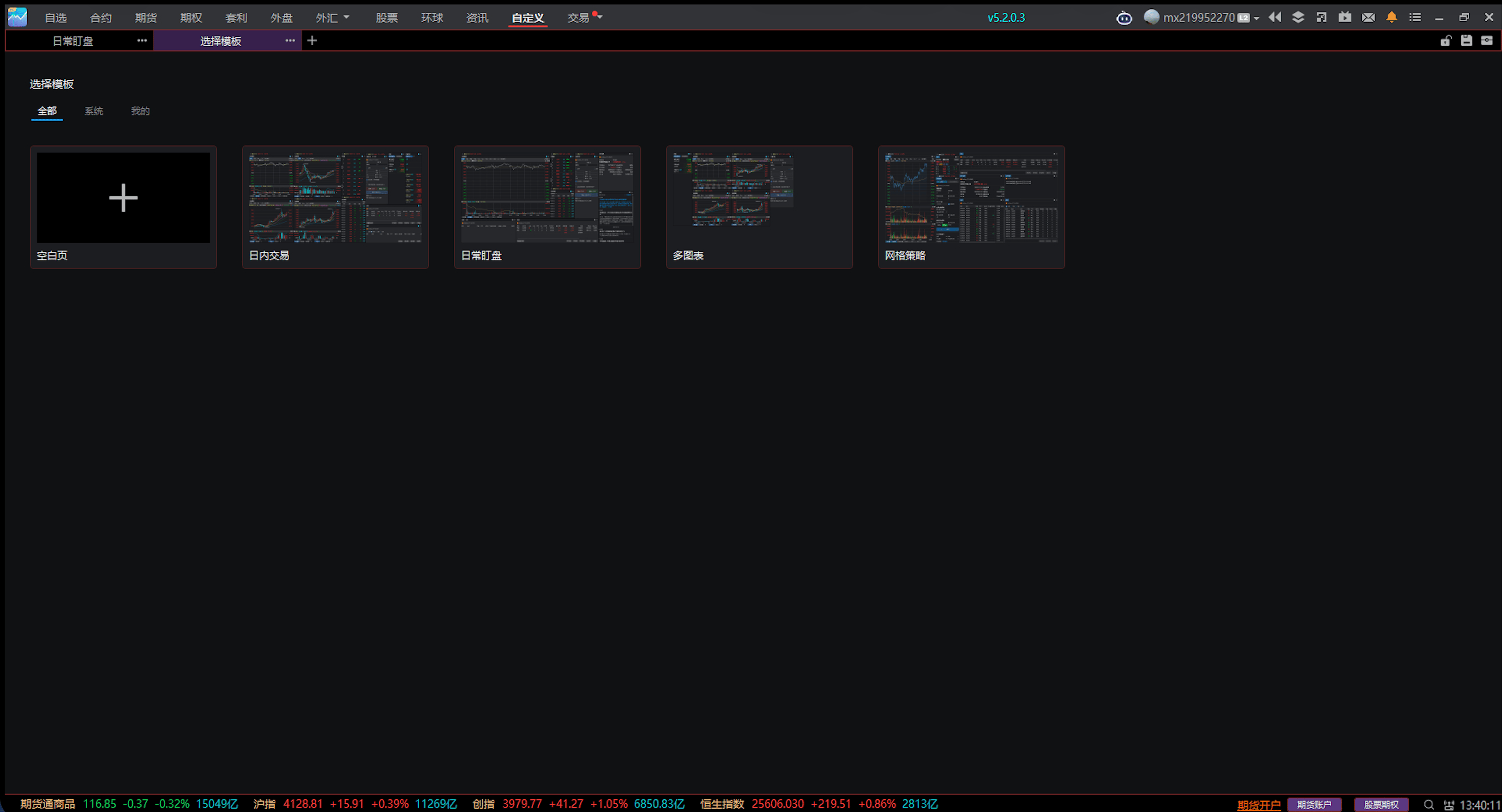Click the 恒生指数 value 25606.030

[777, 804]
